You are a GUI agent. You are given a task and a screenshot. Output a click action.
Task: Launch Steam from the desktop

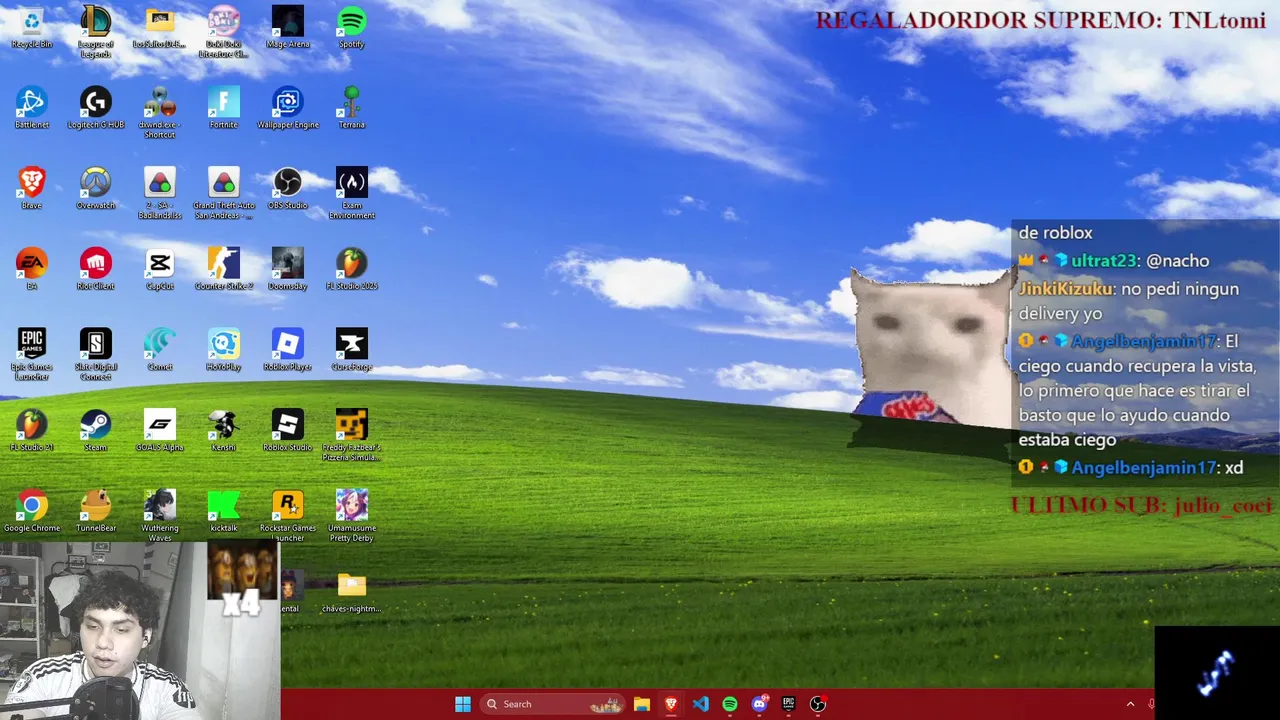coord(96,431)
